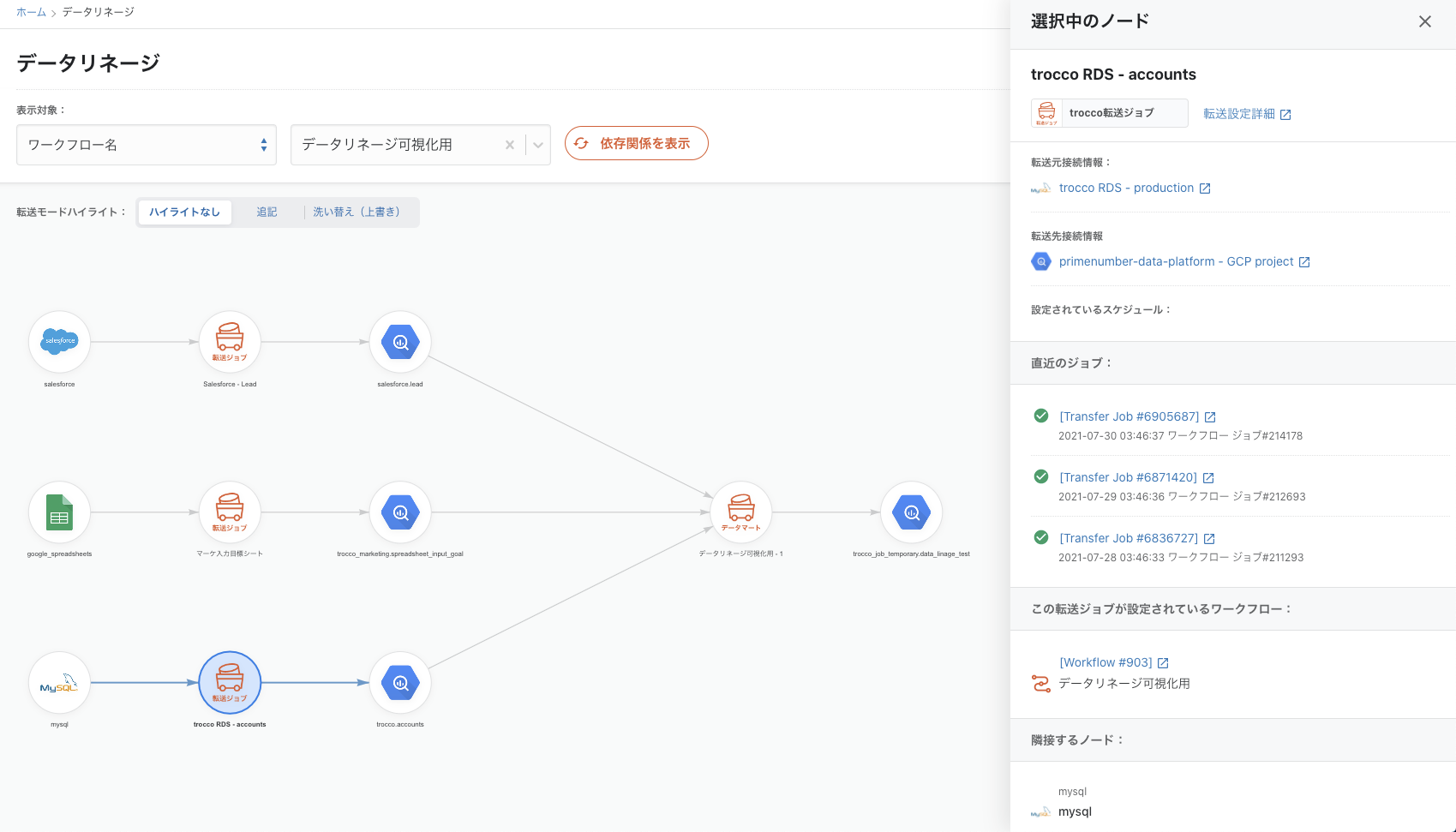
Task: Switch highlight mode to 追記
Action: (267, 212)
